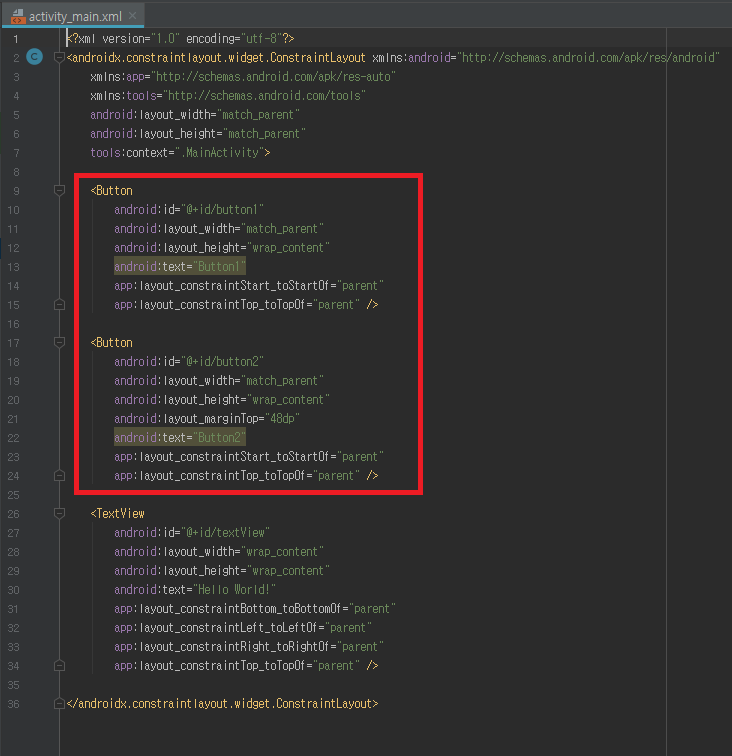
Task: Click the related class gutter icon on line 2
Action: click(33, 58)
